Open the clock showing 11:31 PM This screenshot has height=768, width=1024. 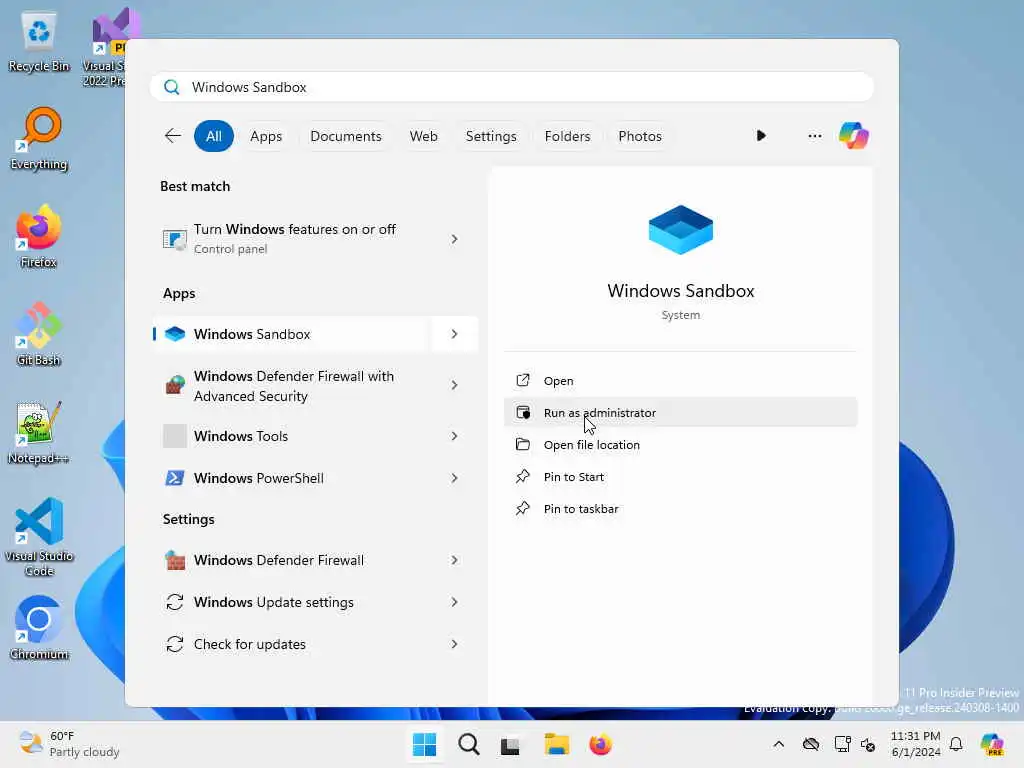[916, 744]
